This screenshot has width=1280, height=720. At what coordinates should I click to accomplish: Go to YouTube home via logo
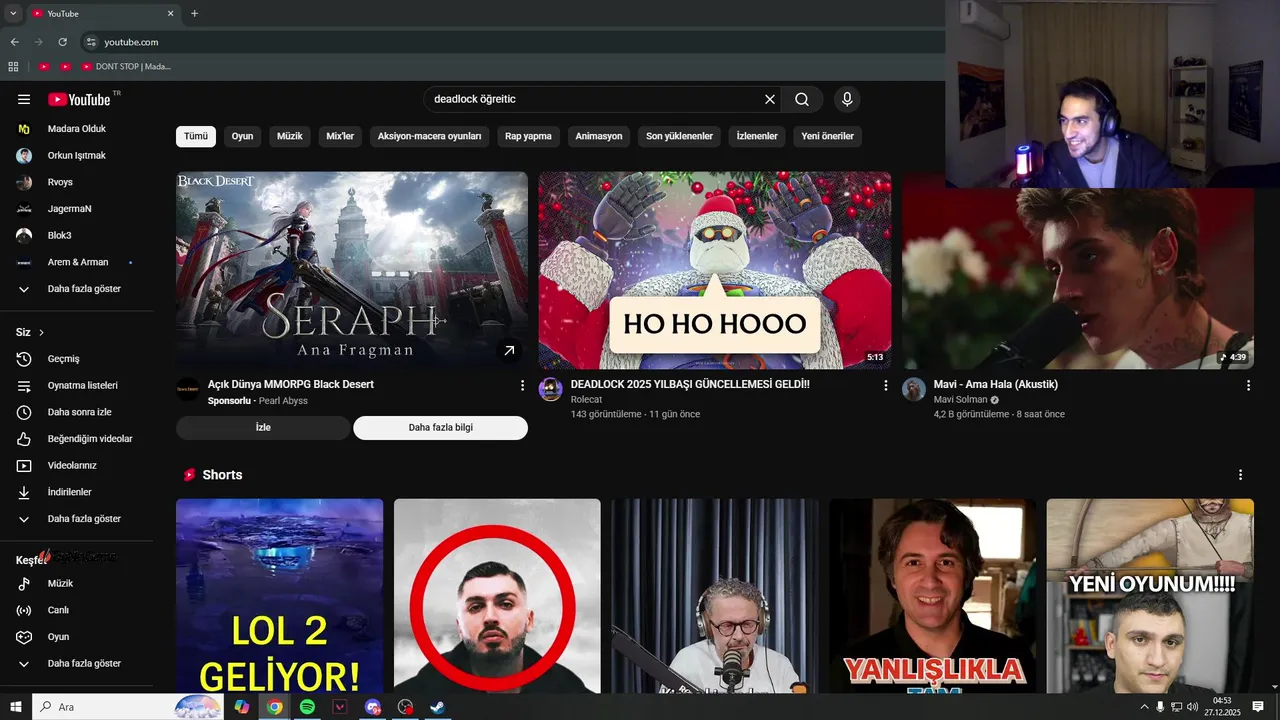[79, 99]
